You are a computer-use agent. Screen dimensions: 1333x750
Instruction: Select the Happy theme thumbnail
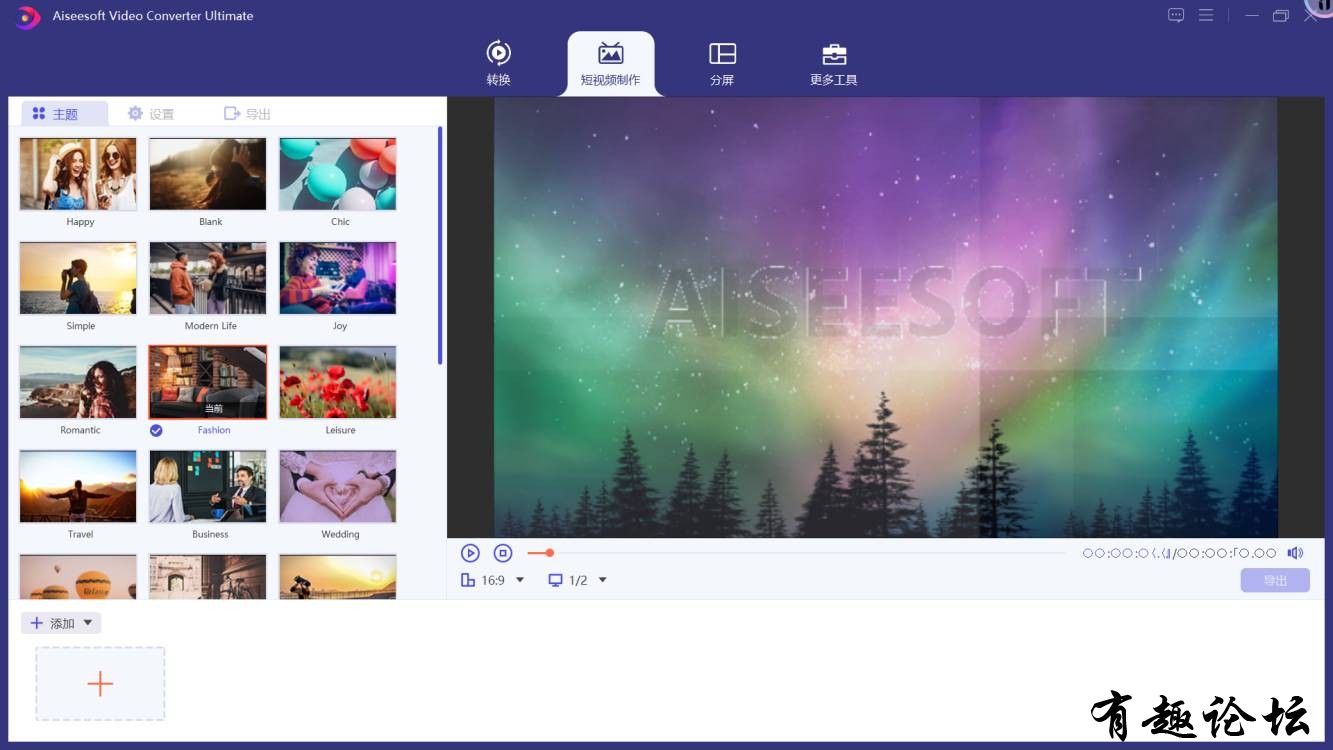tap(78, 174)
